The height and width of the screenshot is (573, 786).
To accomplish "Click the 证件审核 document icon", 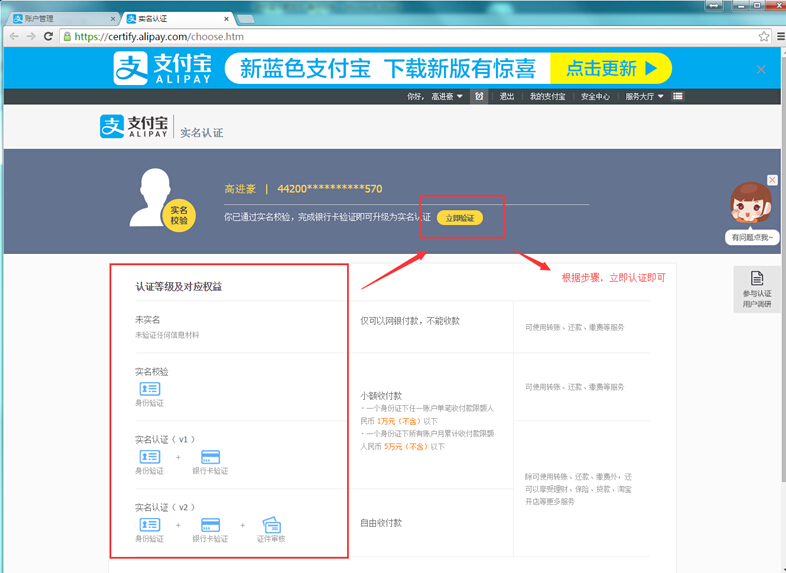I will [x=271, y=524].
